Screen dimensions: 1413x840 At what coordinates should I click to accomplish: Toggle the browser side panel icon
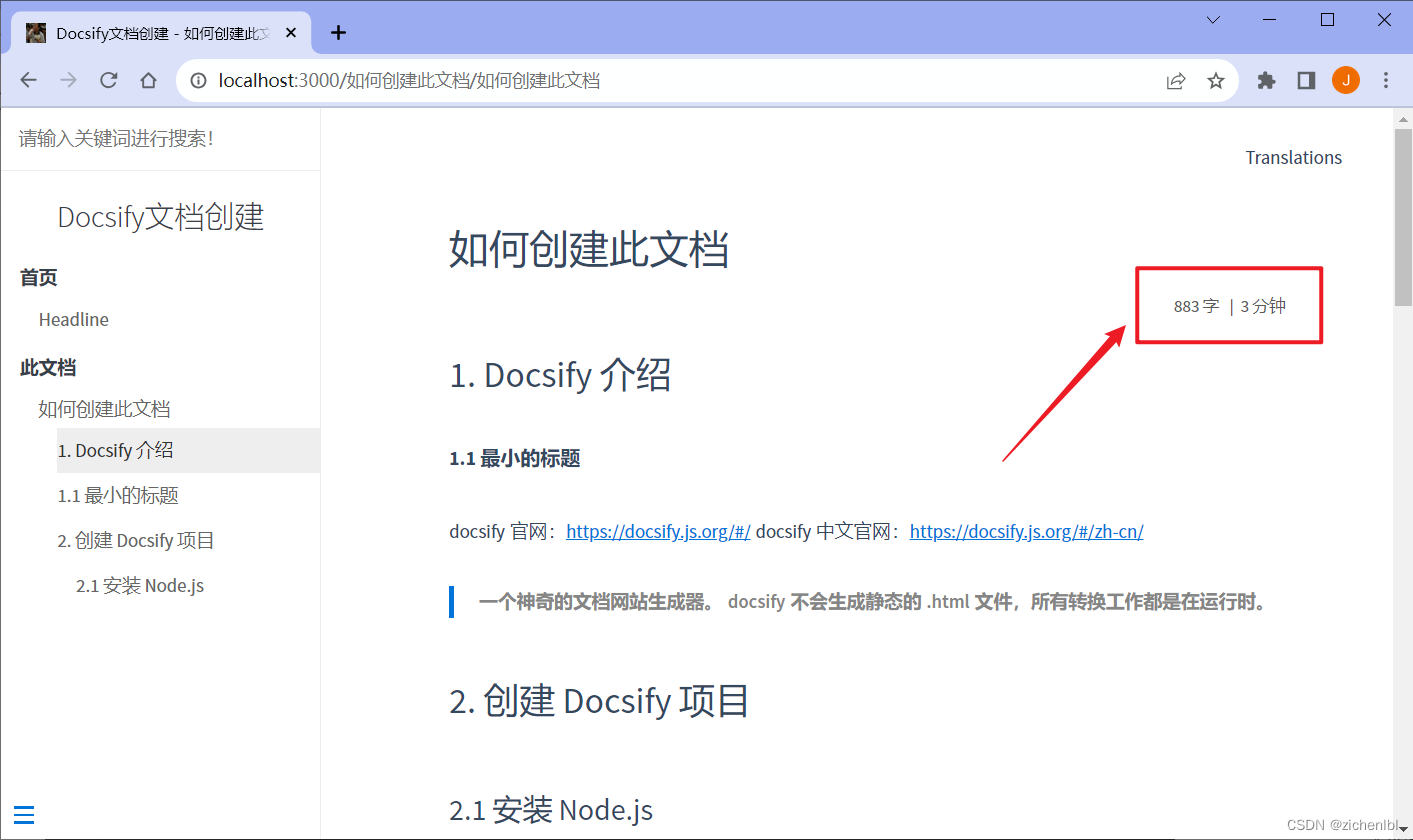1306,81
